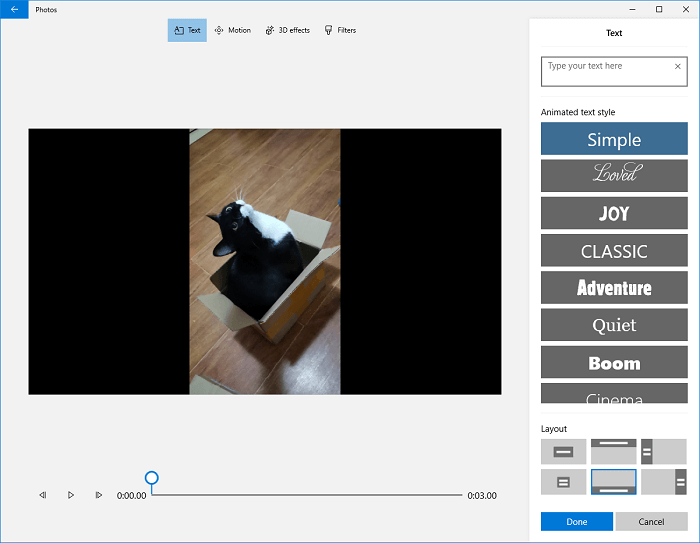Choose the Loved animated text style

(614, 176)
